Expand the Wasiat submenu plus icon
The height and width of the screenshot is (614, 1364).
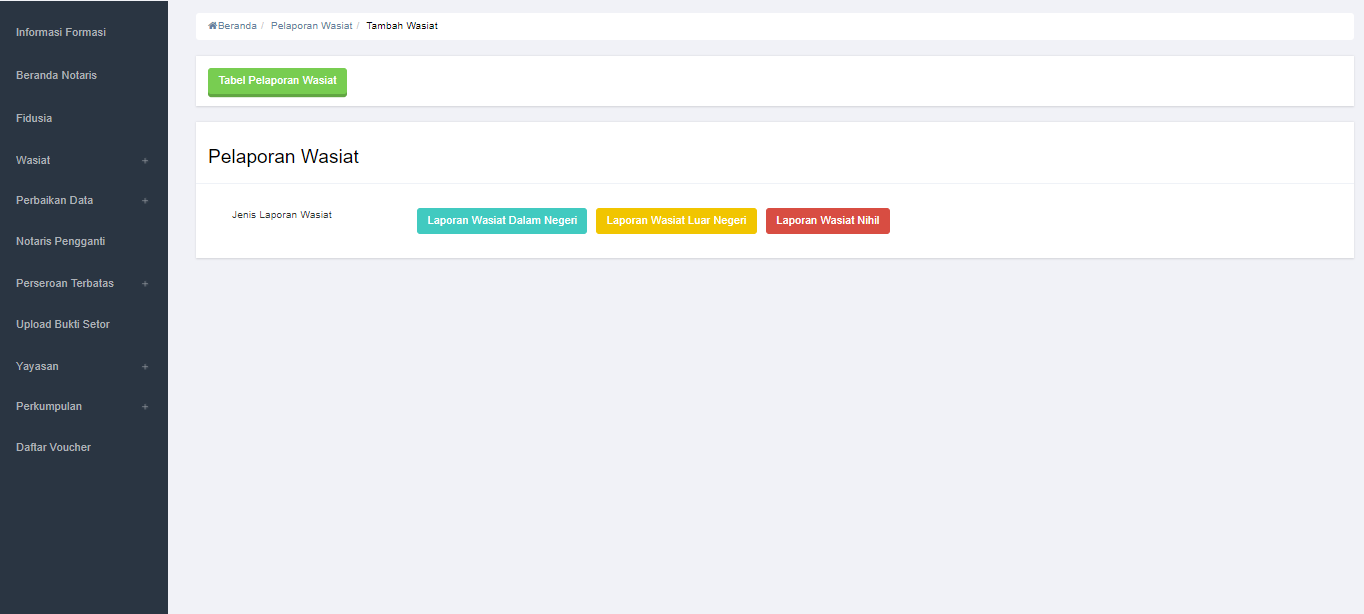coord(145,161)
